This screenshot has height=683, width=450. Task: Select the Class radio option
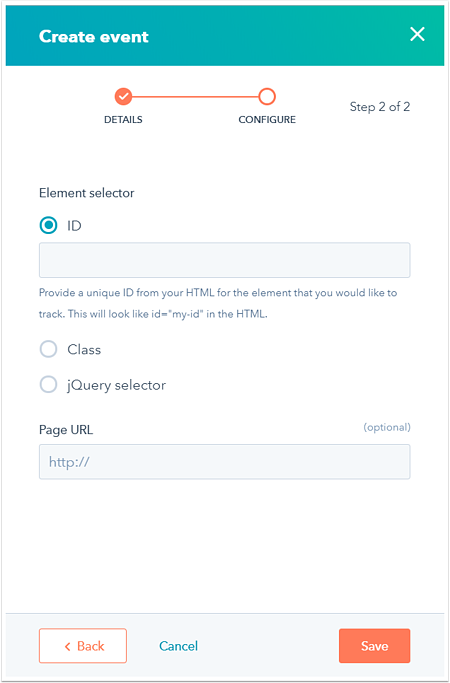pos(48,349)
